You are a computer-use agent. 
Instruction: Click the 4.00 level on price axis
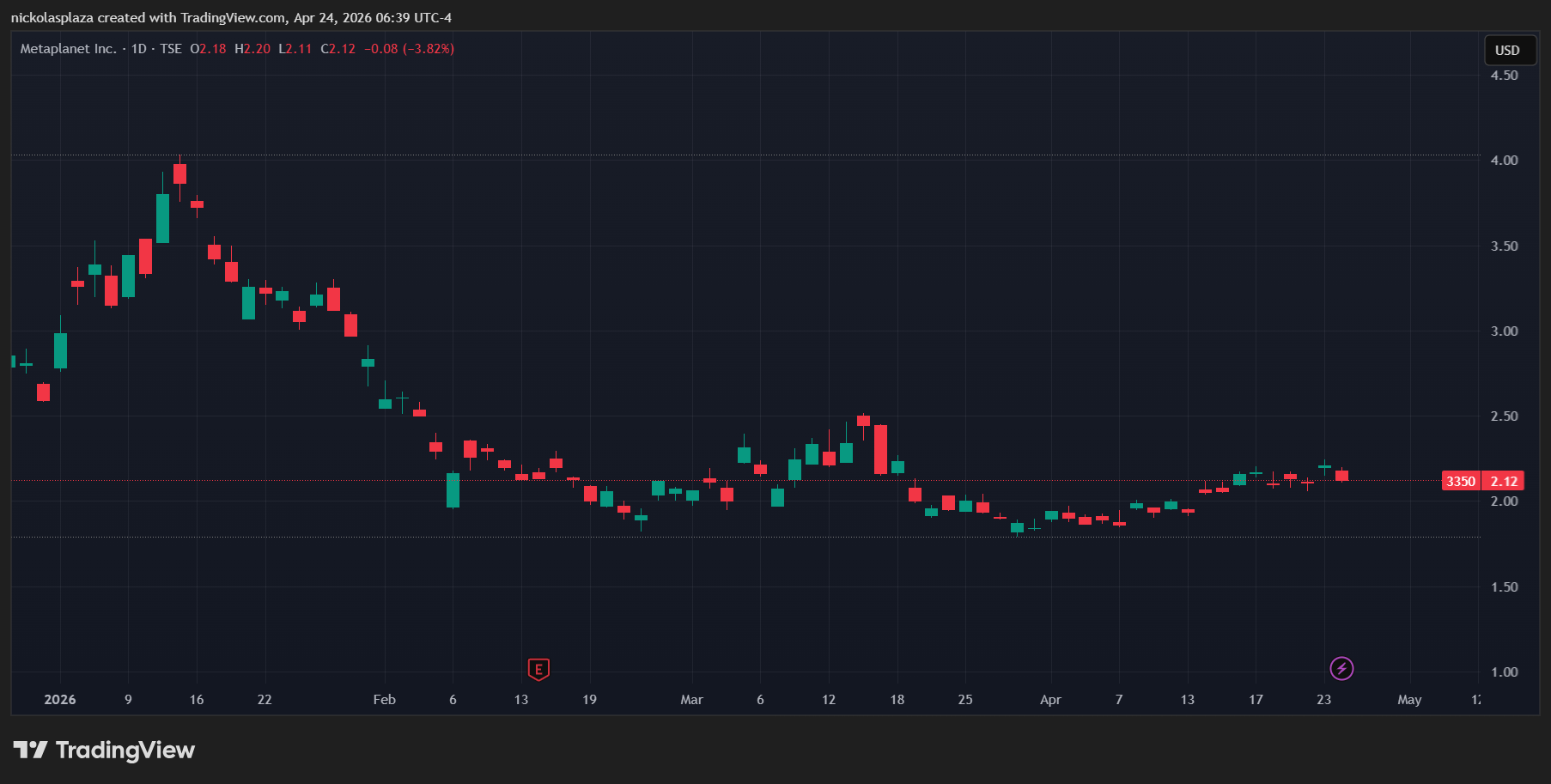pyautogui.click(x=1504, y=161)
